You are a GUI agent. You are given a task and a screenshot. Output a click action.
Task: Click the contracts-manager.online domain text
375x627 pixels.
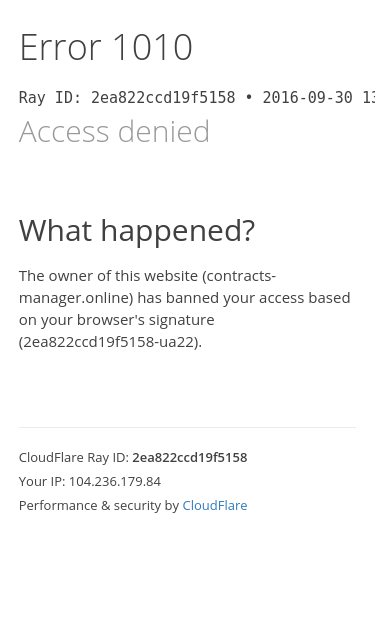click(x=148, y=287)
